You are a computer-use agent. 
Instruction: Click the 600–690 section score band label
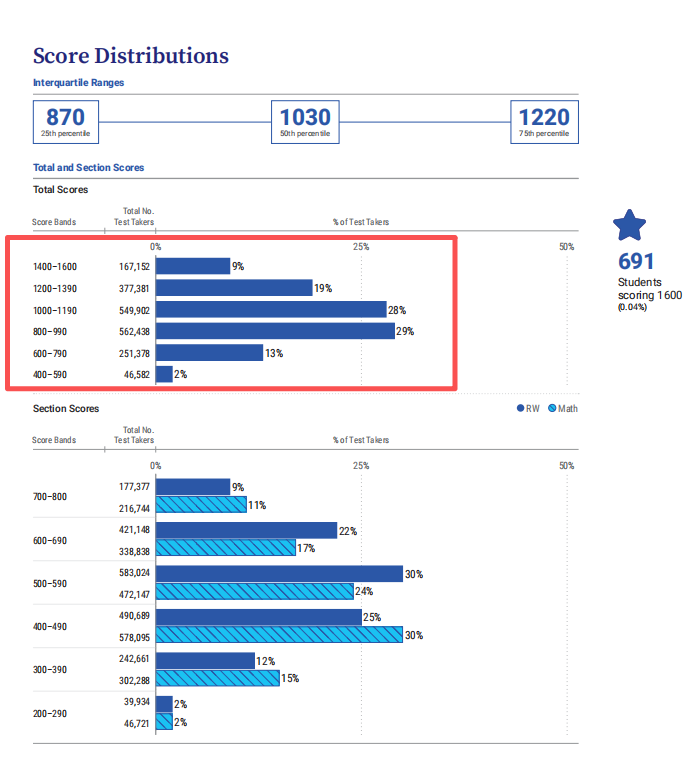coord(50,540)
